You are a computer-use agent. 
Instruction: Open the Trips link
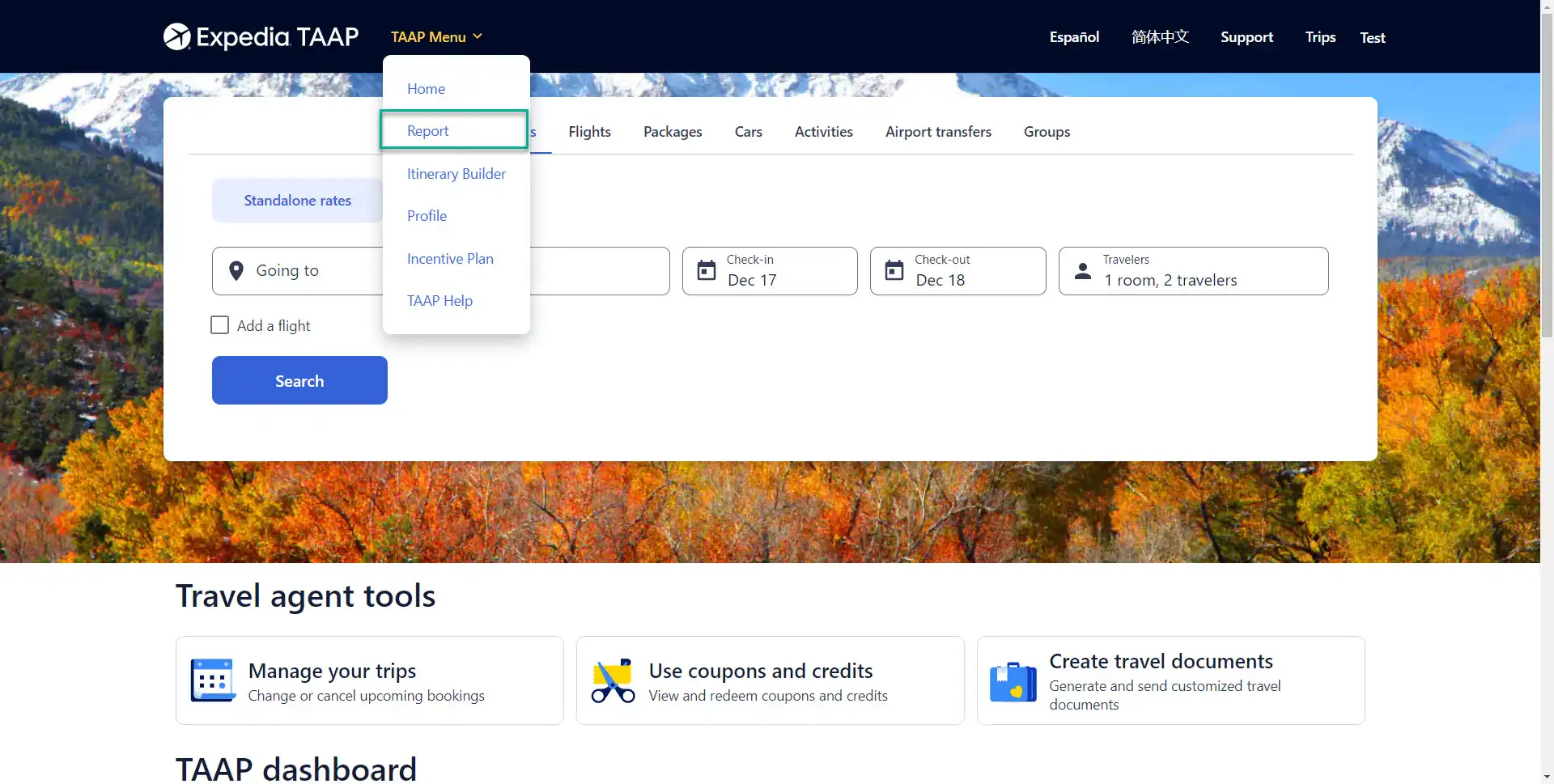click(1320, 37)
